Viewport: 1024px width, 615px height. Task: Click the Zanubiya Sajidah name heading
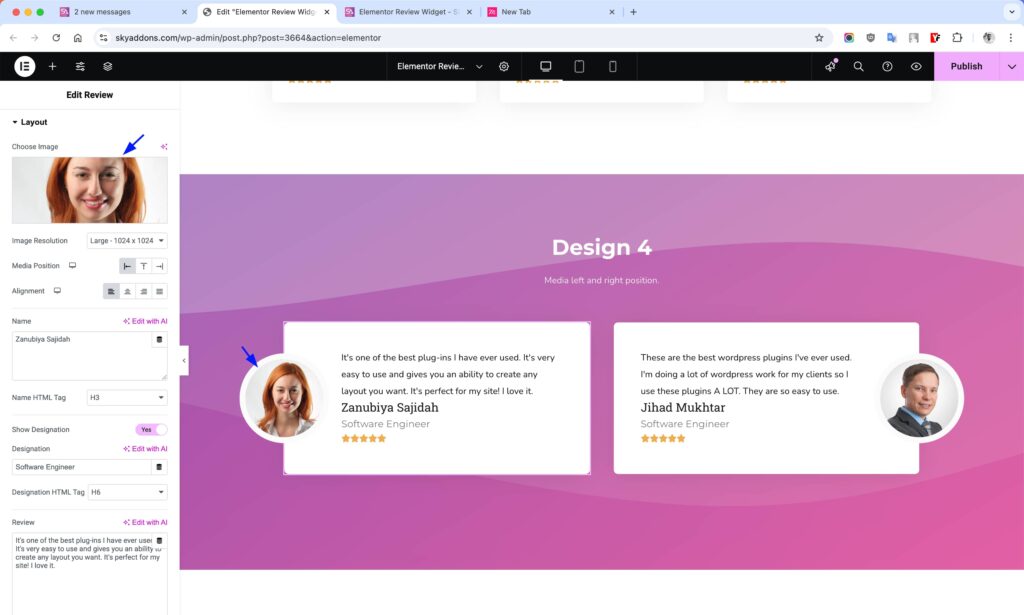[390, 407]
